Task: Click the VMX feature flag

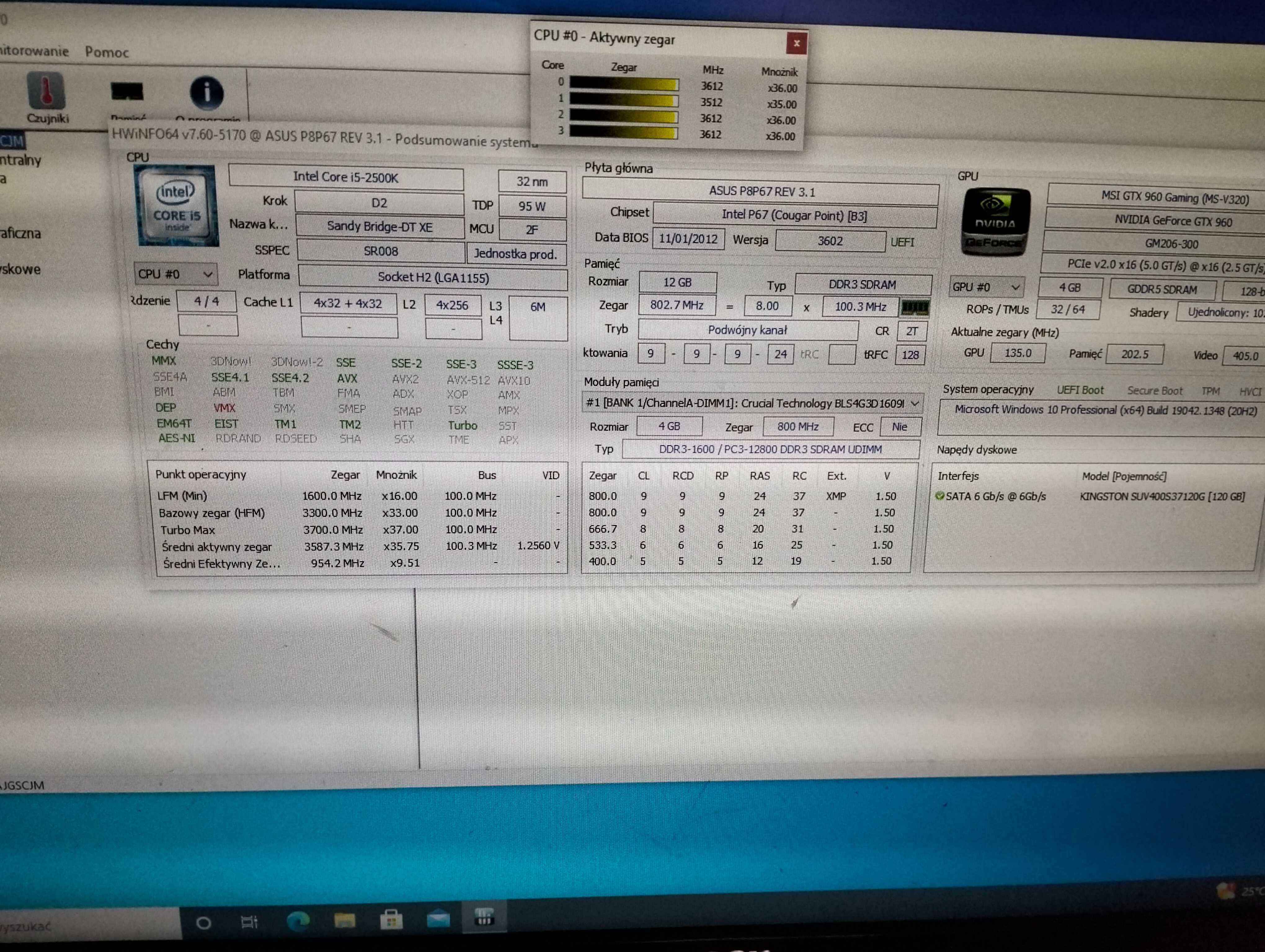Action: pos(224,408)
